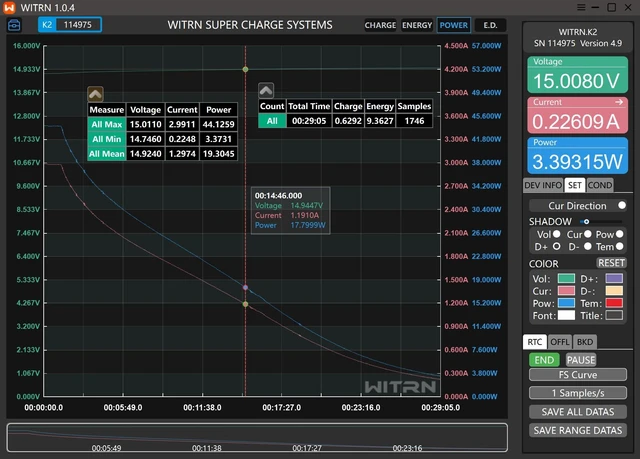Image resolution: width=640 pixels, height=459 pixels.
Task: Select the RTC tab
Action: (534, 342)
